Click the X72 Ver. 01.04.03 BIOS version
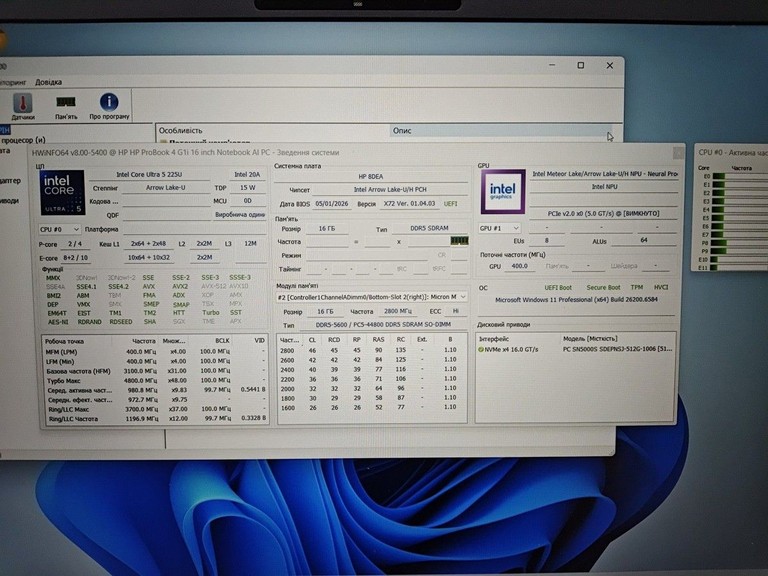768x576 pixels. coord(409,203)
